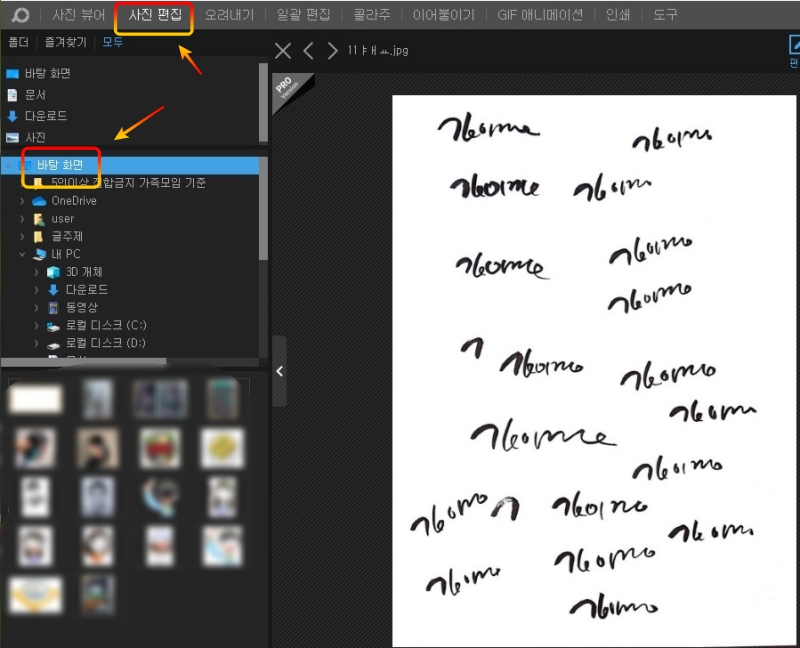Viewport: 800px width, 648px height.
Task: Select the 동영상 folder
Action: [x=81, y=307]
